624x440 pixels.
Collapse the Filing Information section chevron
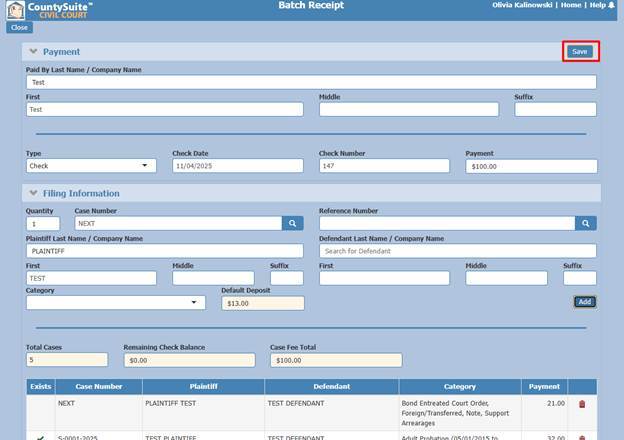coord(33,193)
